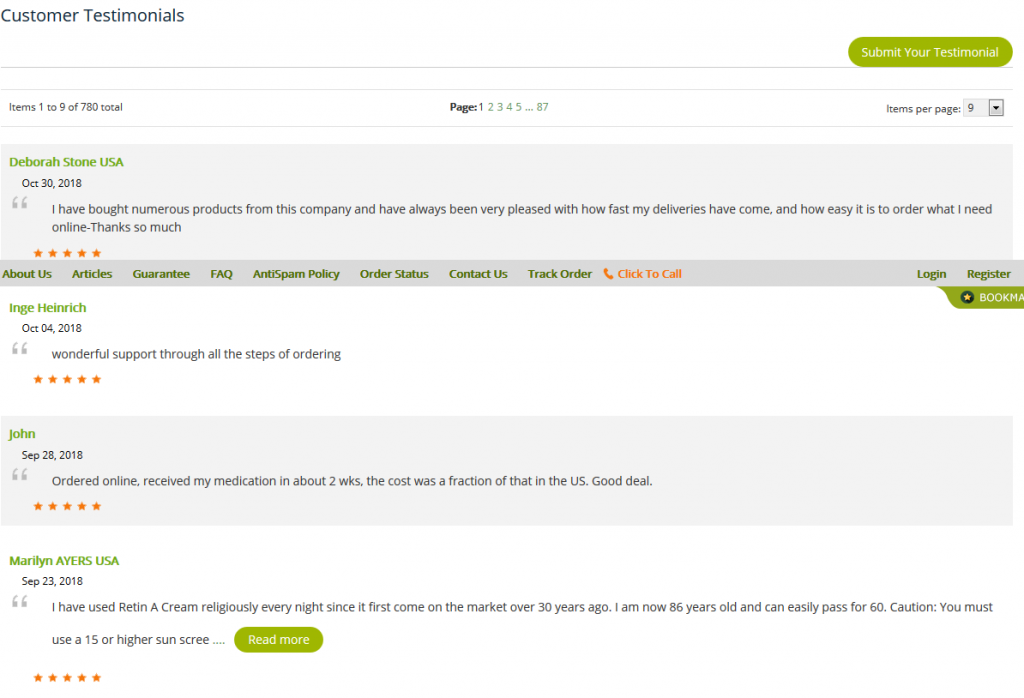Click John's 'Ordered online, received my medication' review text
Screen dimensions: 1024x698
click(x=352, y=481)
